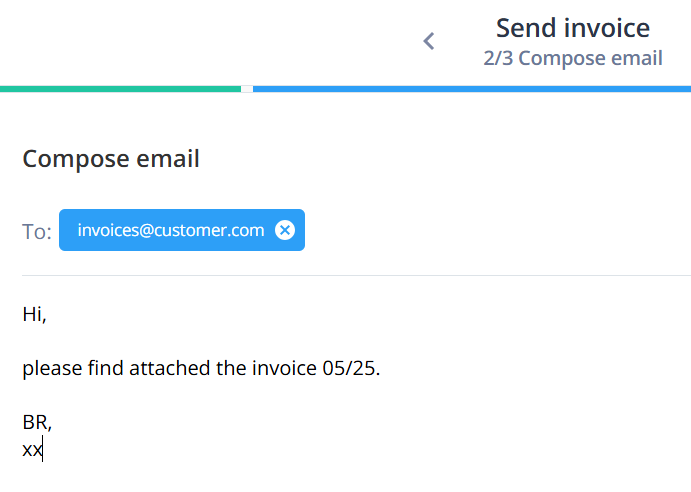Click the "05/25." invoice number in the message
The image size is (691, 492).
point(351,368)
